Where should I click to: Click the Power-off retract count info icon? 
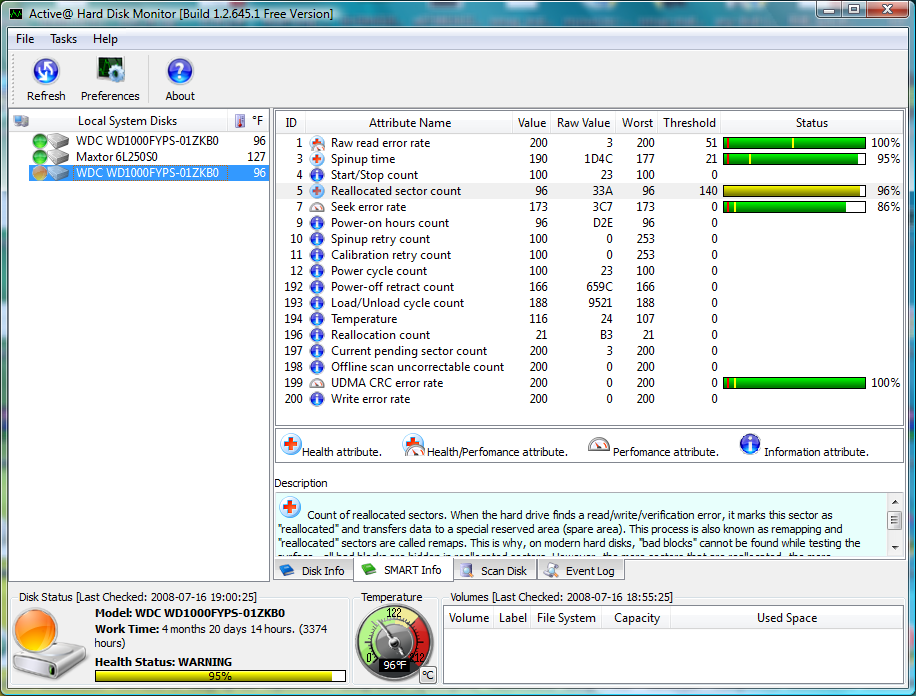317,287
